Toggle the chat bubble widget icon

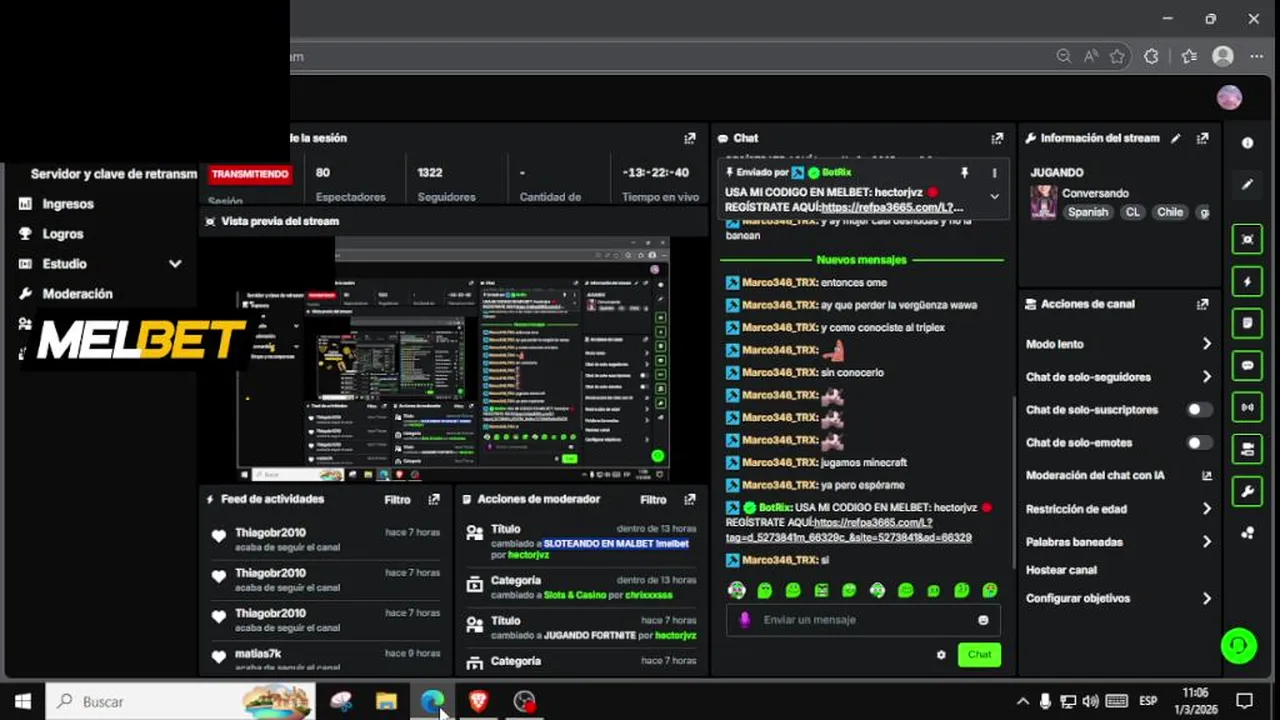(1247, 365)
